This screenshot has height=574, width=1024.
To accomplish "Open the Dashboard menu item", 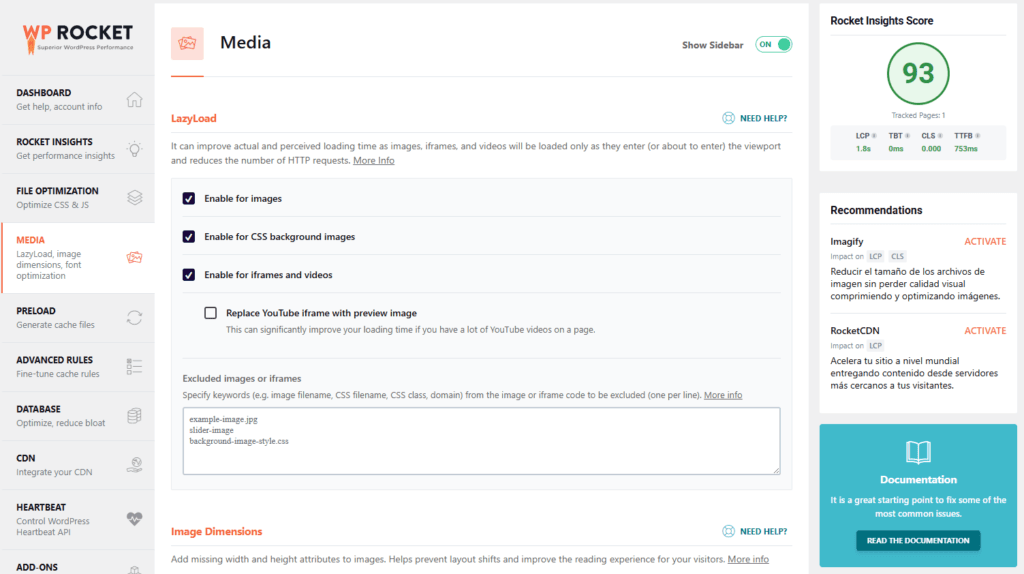I will 78,99.
